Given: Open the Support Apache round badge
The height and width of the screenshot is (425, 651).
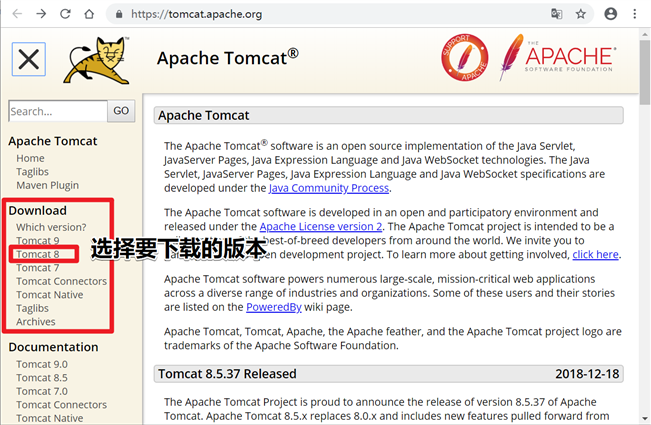Looking at the screenshot, I should click(x=464, y=57).
